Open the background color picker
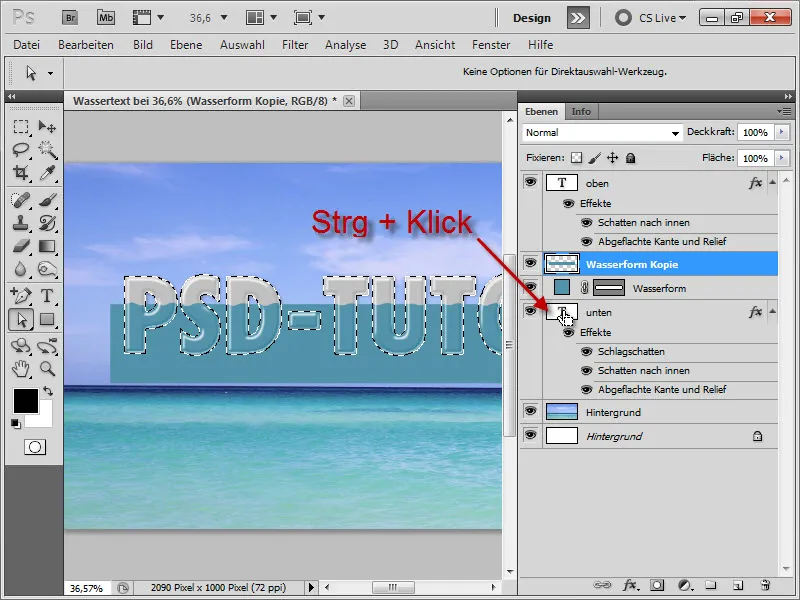800x600 pixels. 44,419
